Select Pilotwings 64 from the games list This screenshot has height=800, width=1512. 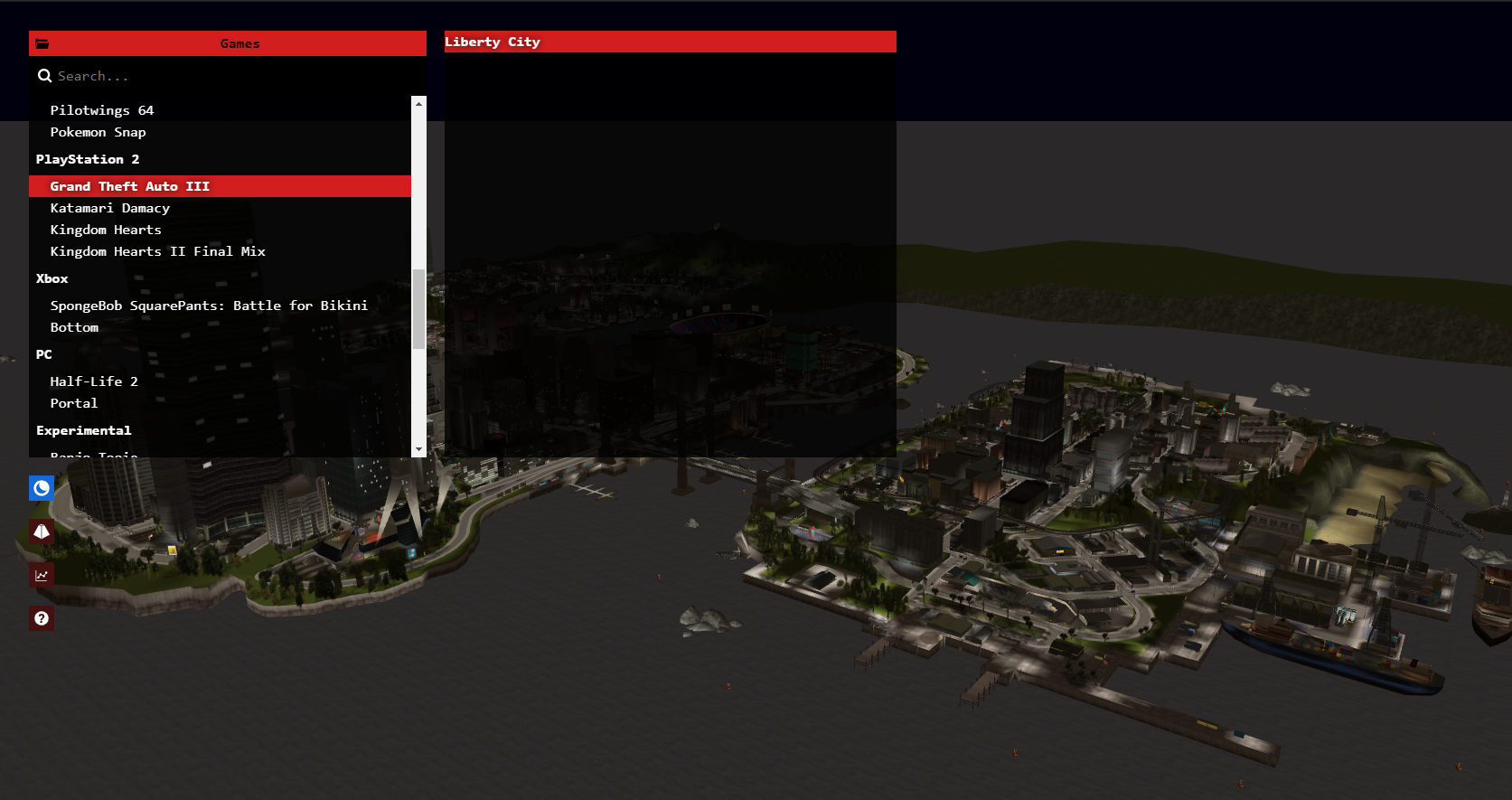click(x=220, y=110)
